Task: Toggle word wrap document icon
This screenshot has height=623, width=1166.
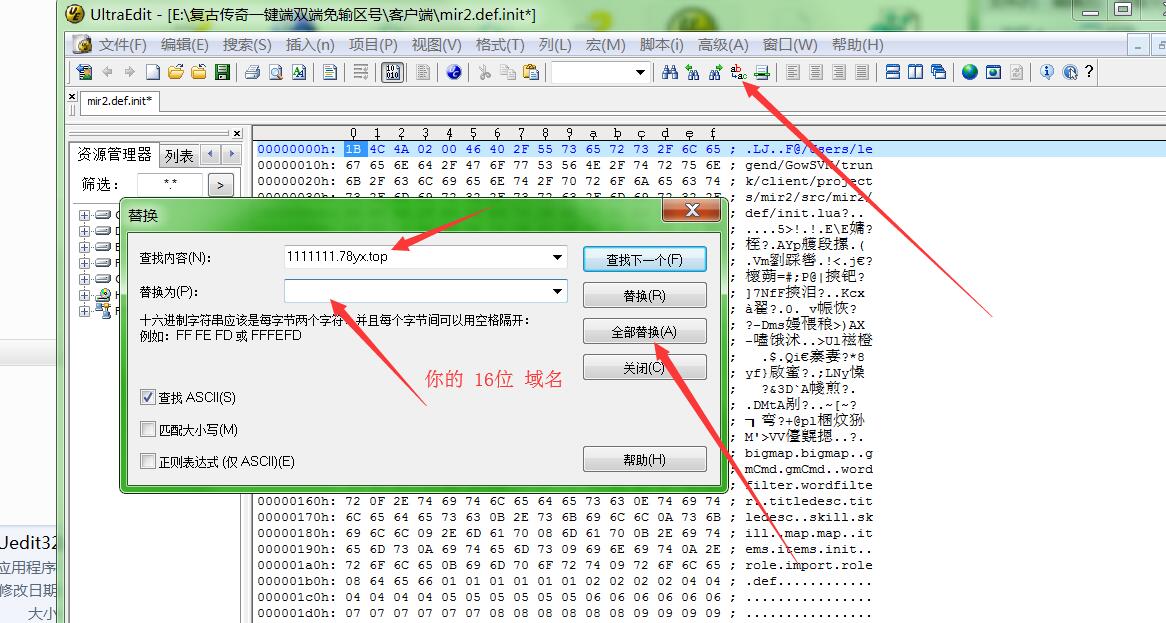Action: tap(361, 72)
